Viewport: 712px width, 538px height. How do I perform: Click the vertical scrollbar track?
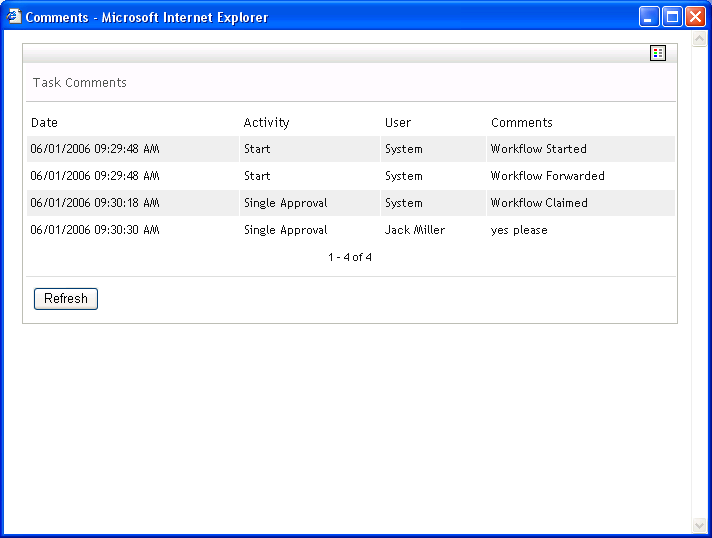point(699,280)
